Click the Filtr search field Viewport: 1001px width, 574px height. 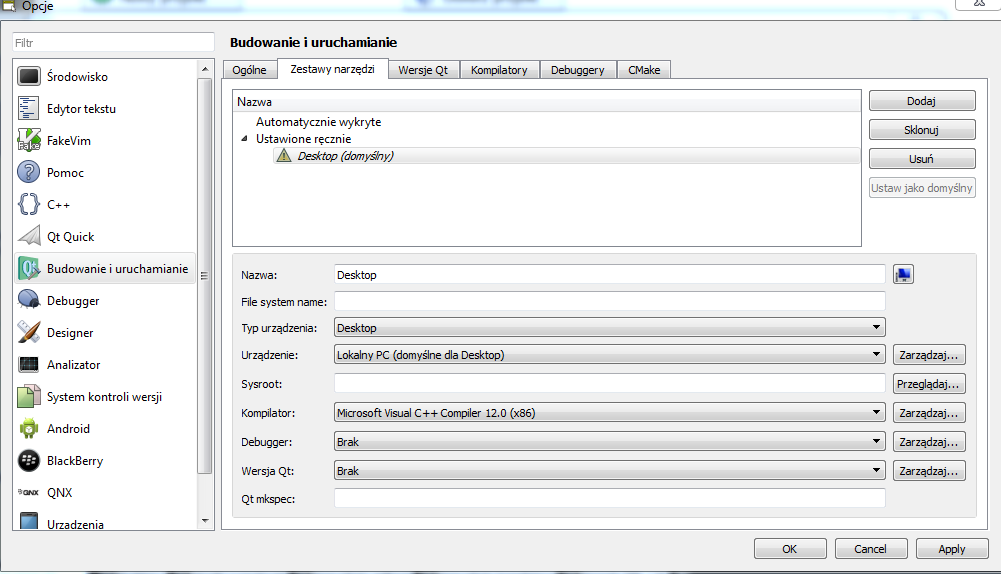(113, 43)
